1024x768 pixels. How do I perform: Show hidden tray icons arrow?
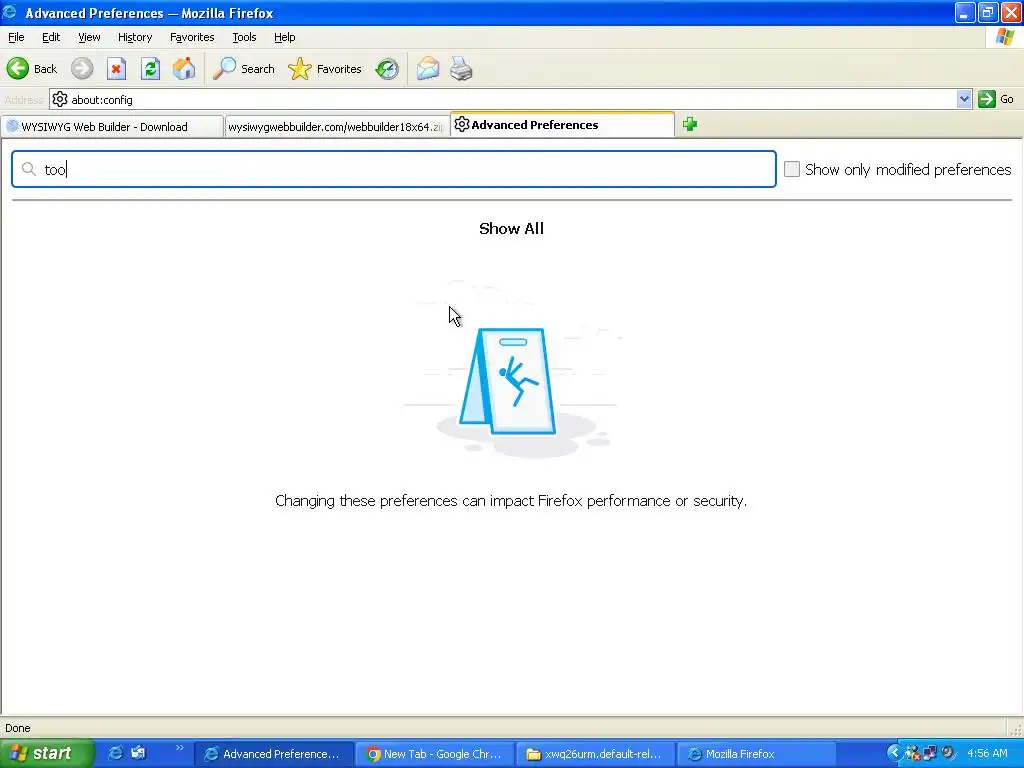click(x=895, y=753)
